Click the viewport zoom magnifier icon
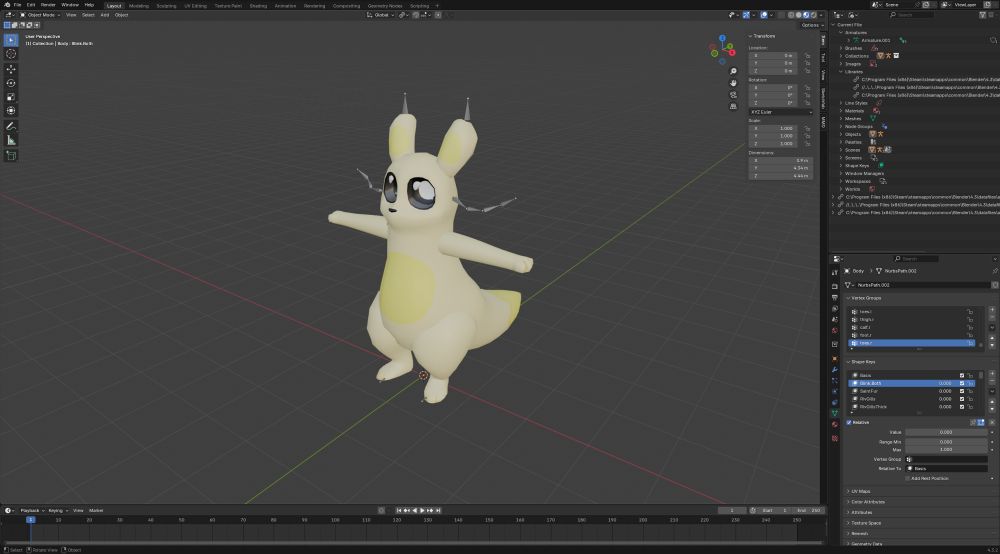Viewport: 1000px width, 554px height. point(733,71)
